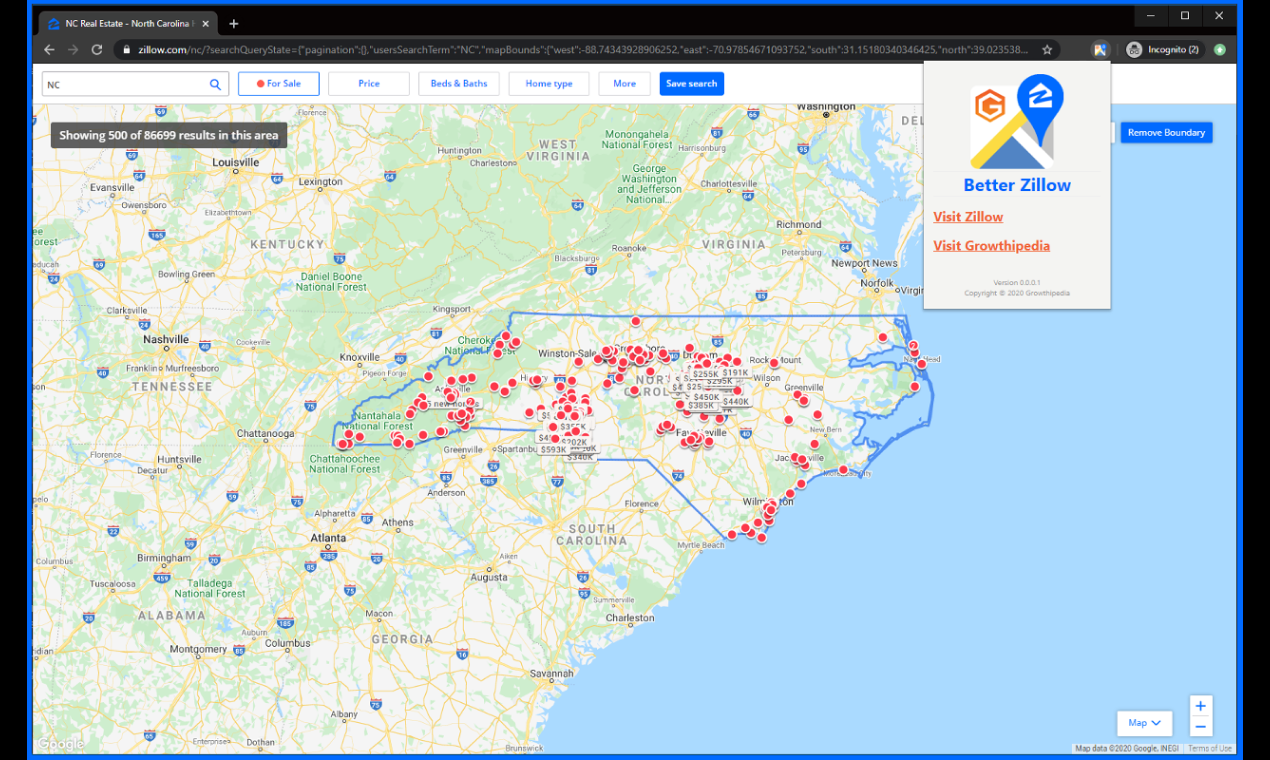
Task: Click the Better Zillow title in popup
Action: point(1017,185)
